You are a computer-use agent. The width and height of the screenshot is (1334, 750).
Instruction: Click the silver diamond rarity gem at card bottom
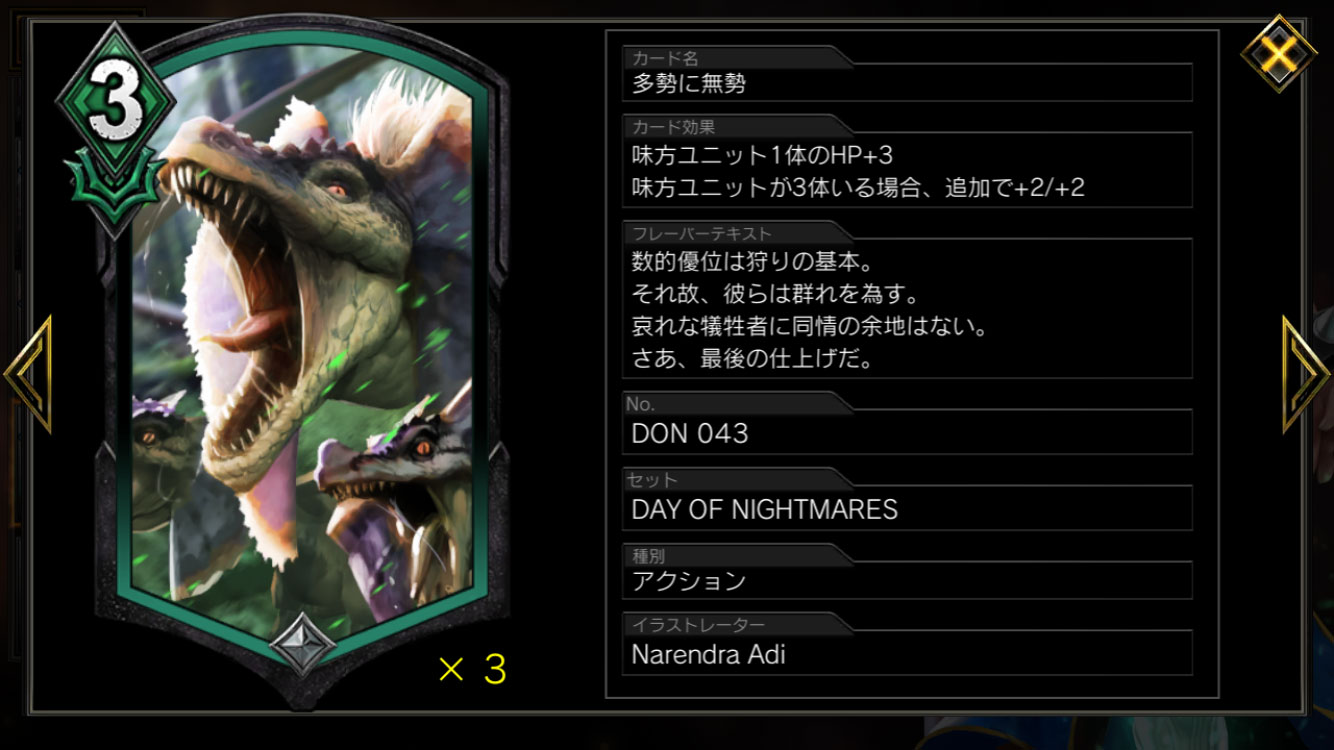point(302,643)
